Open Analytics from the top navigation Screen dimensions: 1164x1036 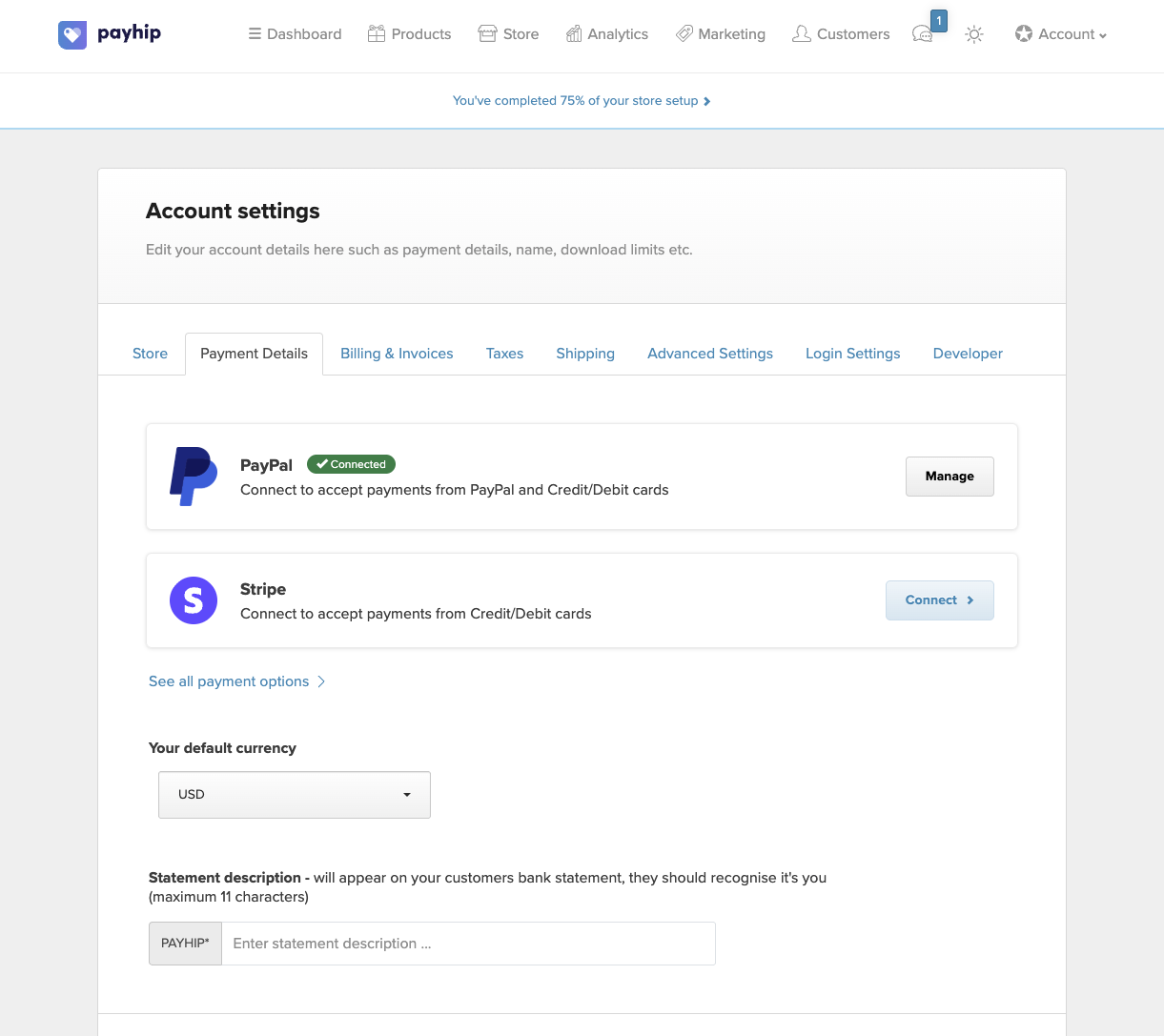coord(606,34)
